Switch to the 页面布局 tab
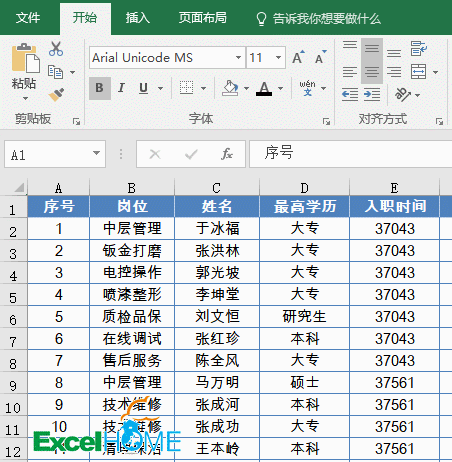The image size is (452, 462). 203,18
